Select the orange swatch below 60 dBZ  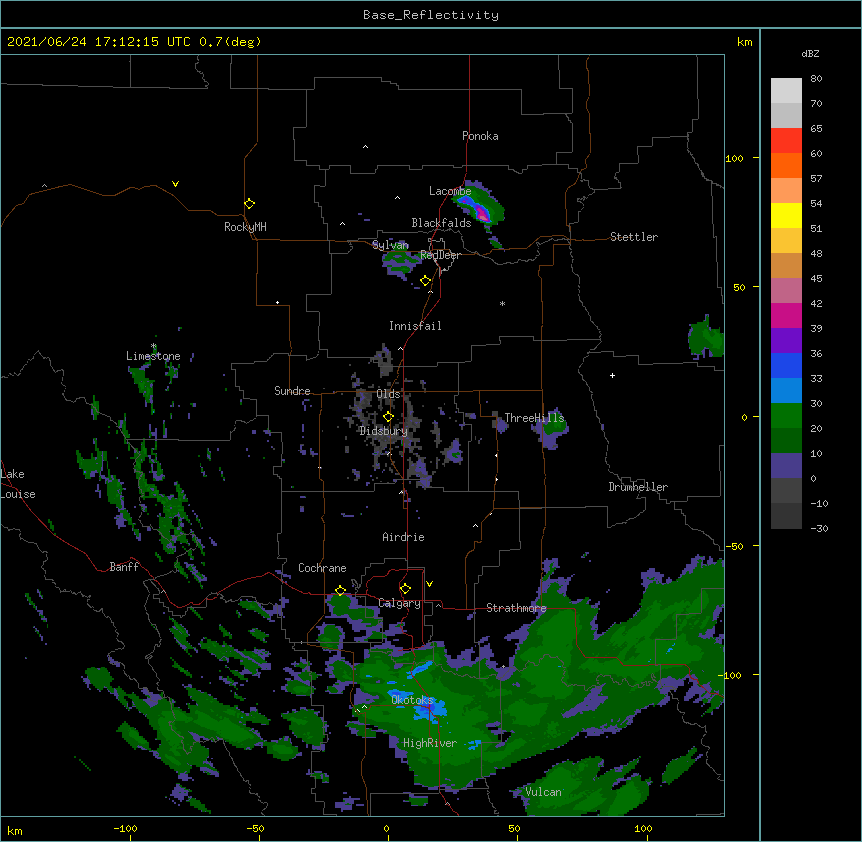pos(786,166)
